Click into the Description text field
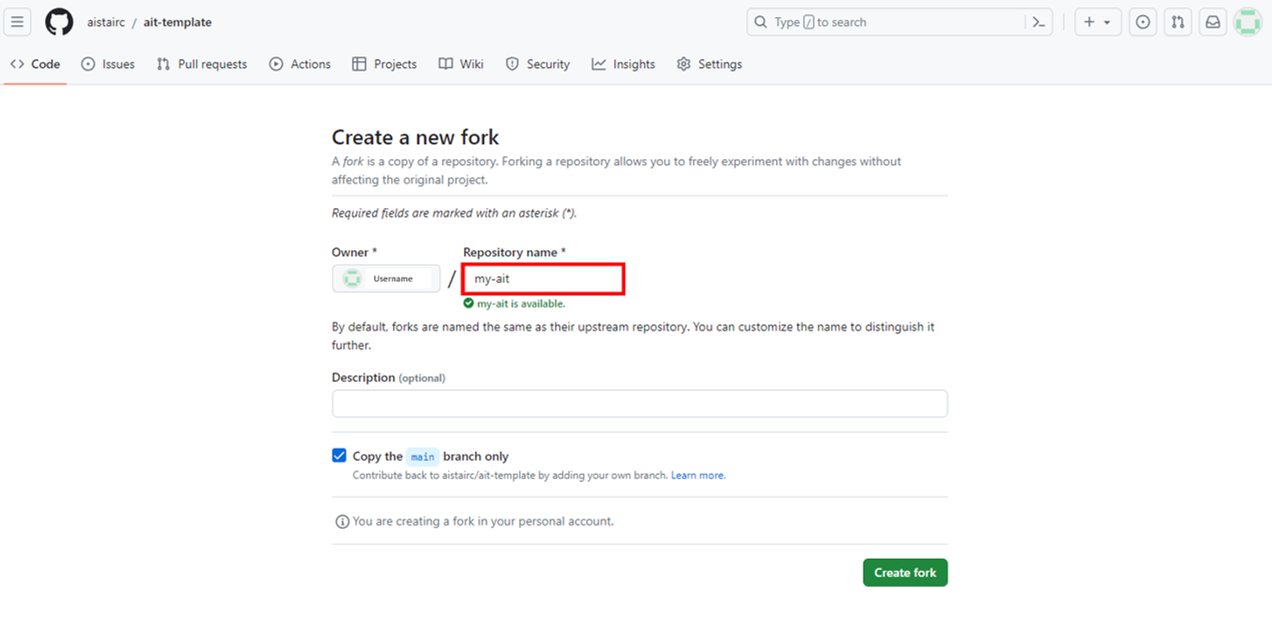The width and height of the screenshot is (1272, 630). pos(639,404)
